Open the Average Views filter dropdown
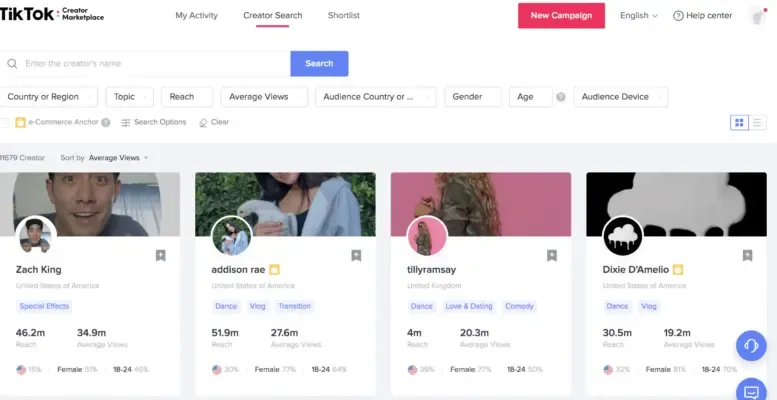Screen dimensions: 777x400 tap(264, 97)
